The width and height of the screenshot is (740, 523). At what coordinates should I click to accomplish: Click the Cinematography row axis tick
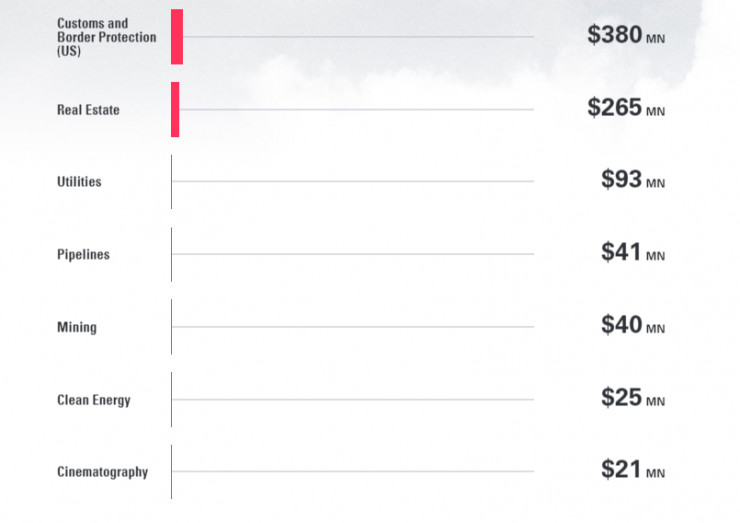point(171,472)
